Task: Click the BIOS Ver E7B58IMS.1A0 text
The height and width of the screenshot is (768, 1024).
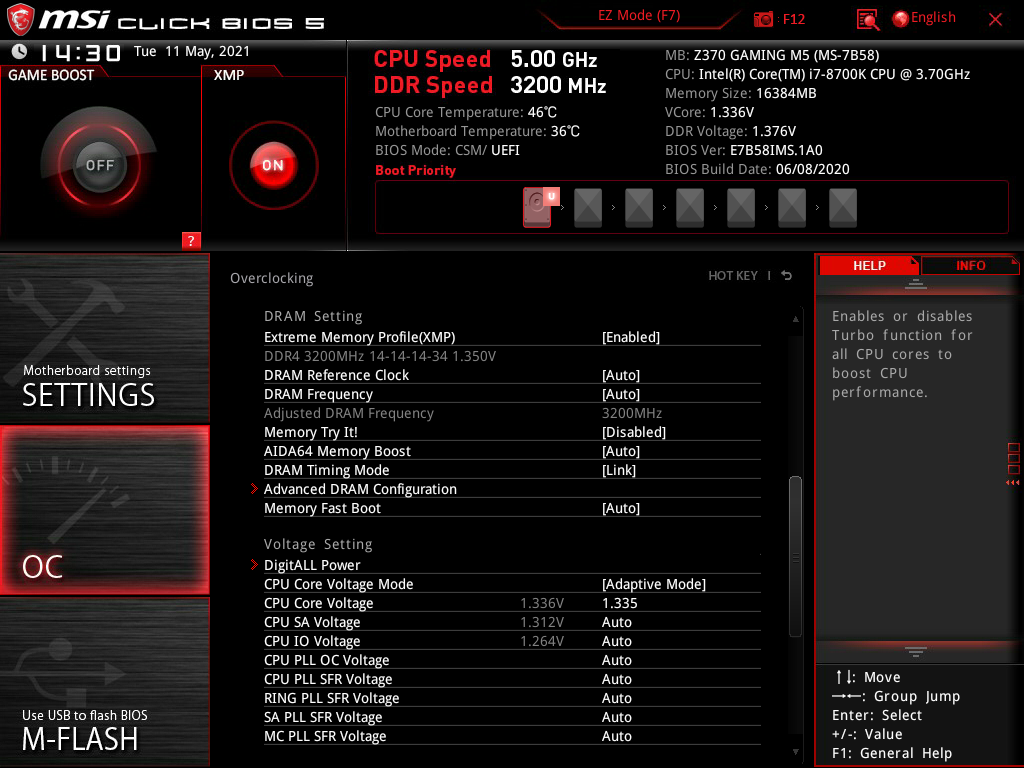Action: pos(743,150)
